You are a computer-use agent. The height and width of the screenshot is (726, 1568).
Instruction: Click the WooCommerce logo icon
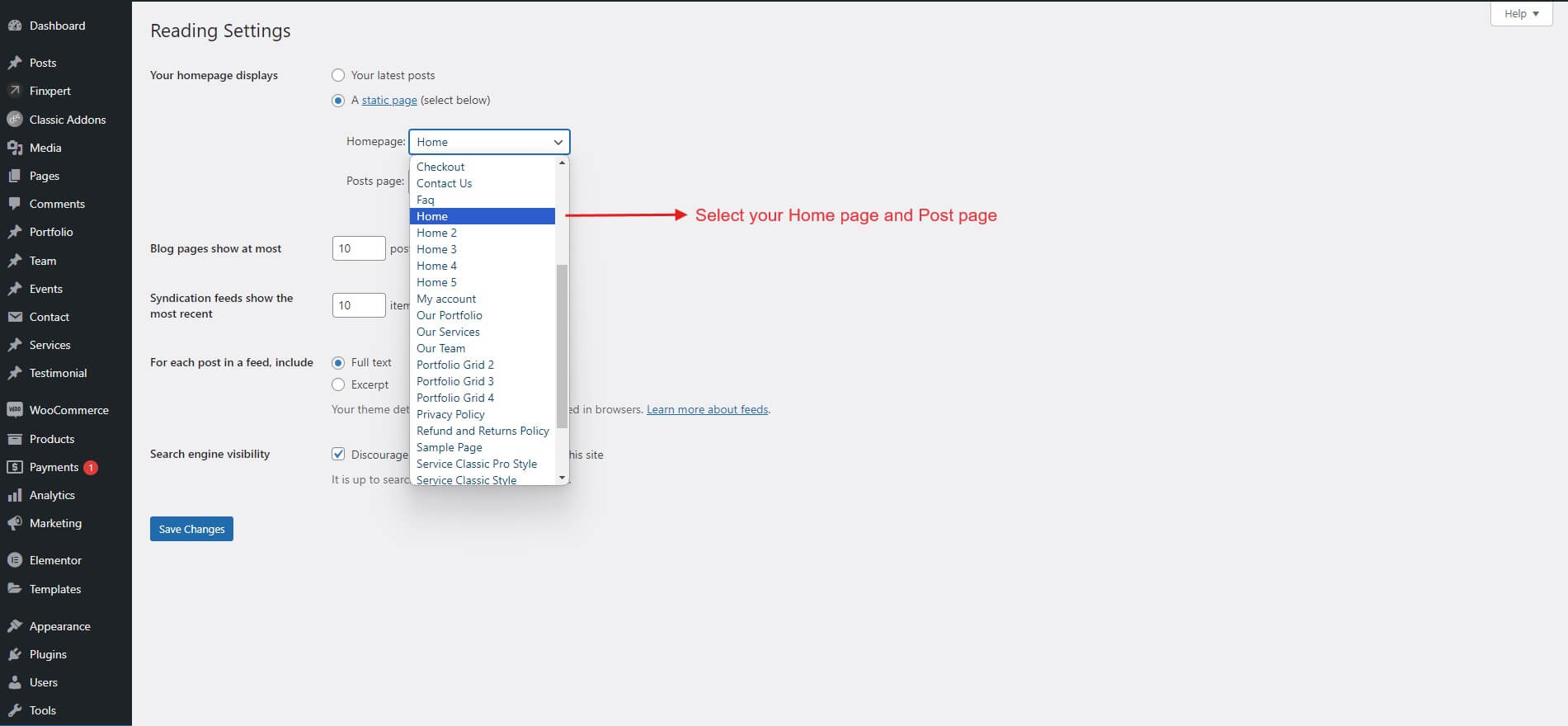[14, 410]
